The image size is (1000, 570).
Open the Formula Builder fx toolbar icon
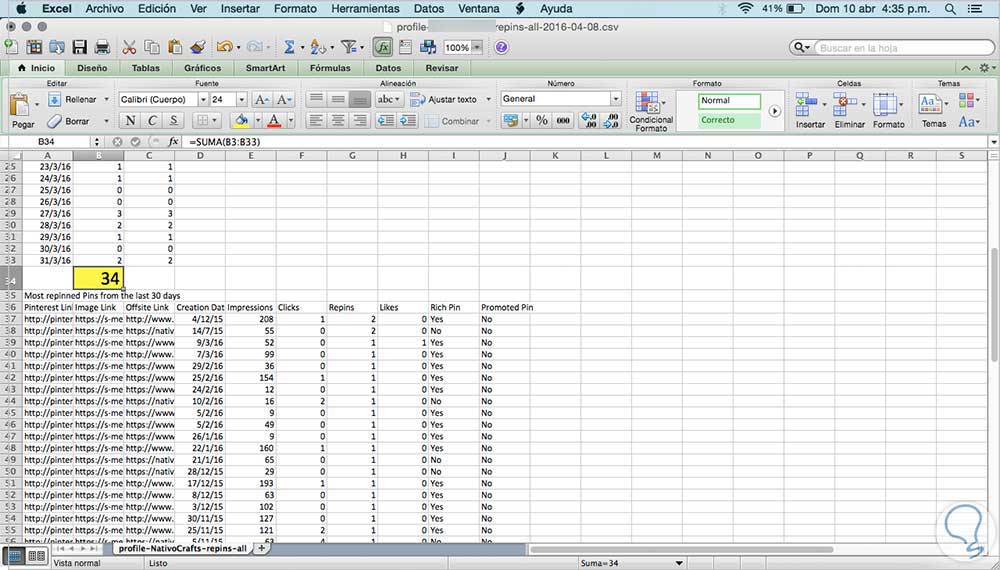383,47
